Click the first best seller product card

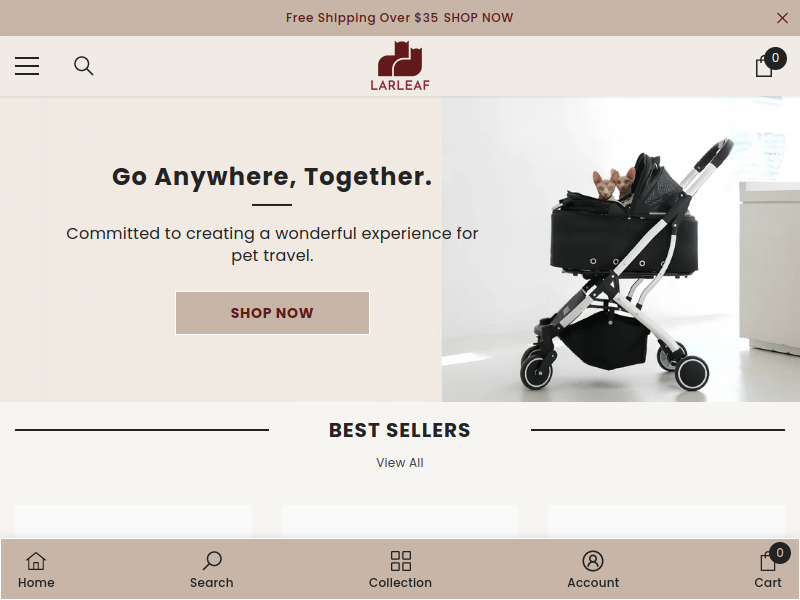coord(134,521)
